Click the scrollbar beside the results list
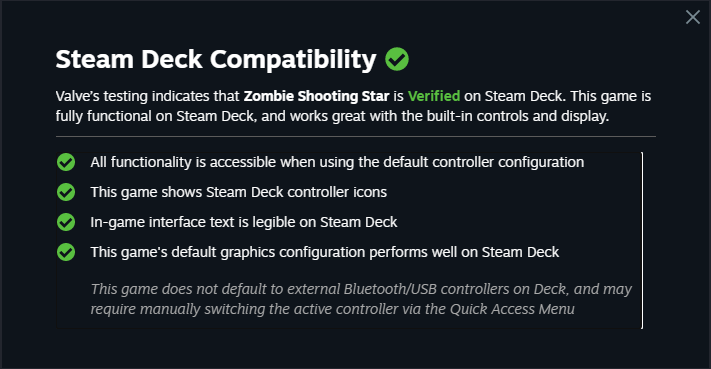The width and height of the screenshot is (711, 369). [642, 240]
